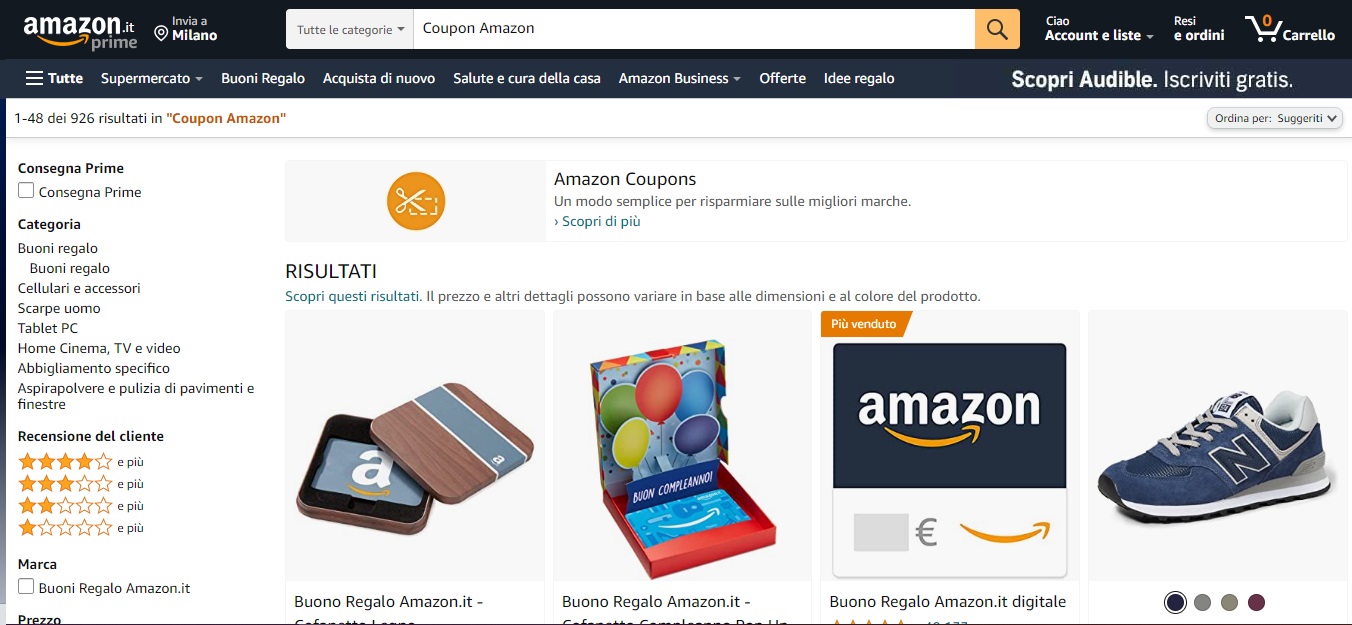Open the Resi e ordini link
The width and height of the screenshot is (1352, 625).
pos(1198,28)
